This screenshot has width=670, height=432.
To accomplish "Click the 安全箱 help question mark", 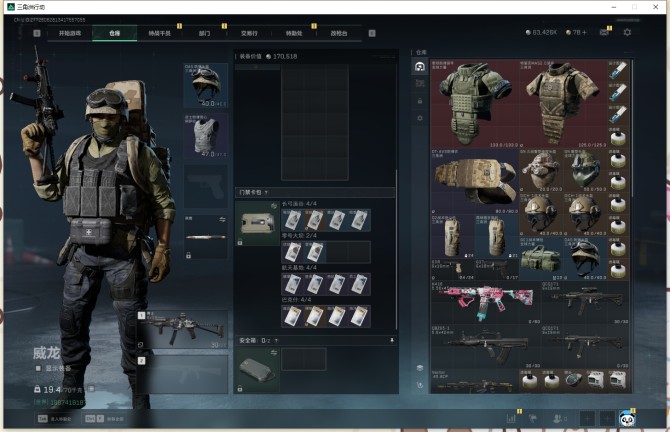I will (x=276, y=341).
